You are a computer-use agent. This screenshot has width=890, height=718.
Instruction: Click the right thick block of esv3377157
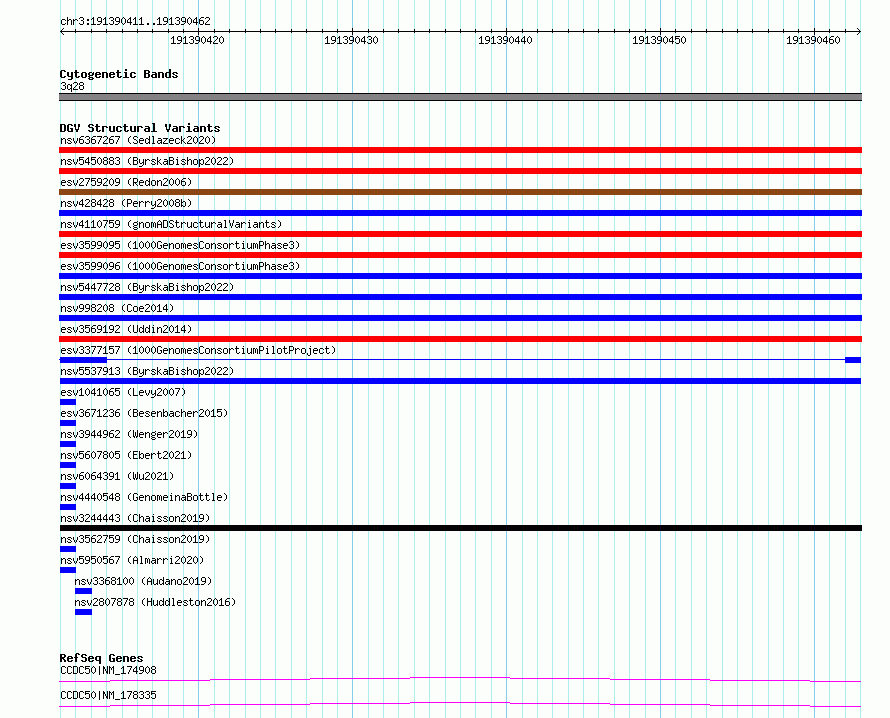pyautogui.click(x=853, y=360)
